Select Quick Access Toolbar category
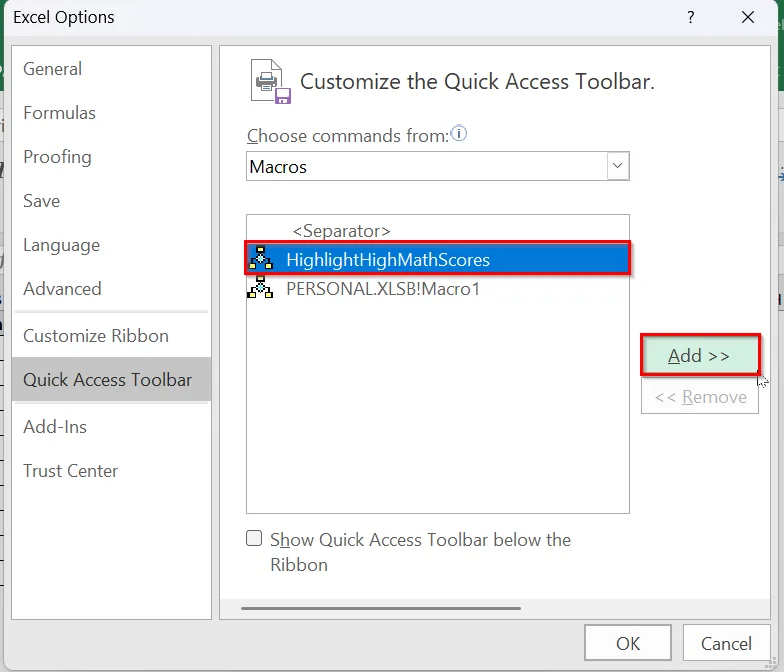 point(112,380)
